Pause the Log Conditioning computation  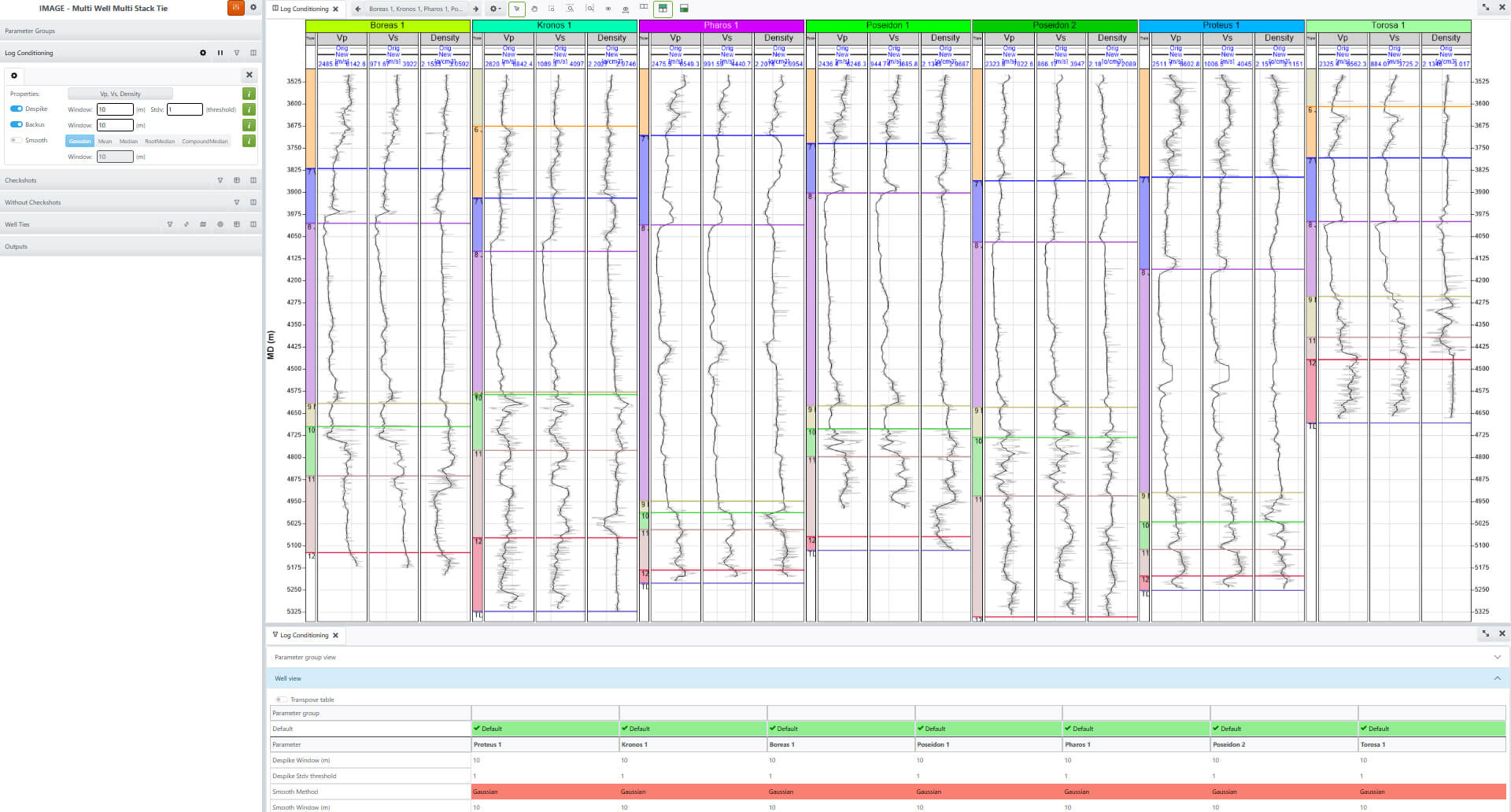pyautogui.click(x=220, y=53)
